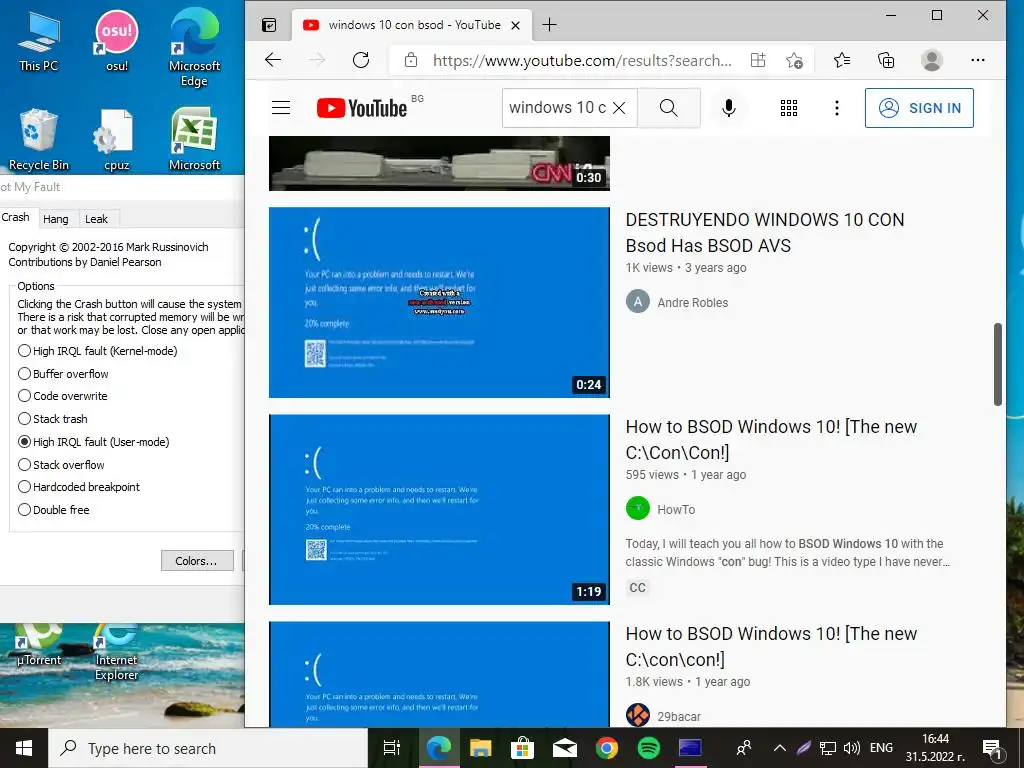Click the taskbar 'Type here to search' box

(208, 748)
